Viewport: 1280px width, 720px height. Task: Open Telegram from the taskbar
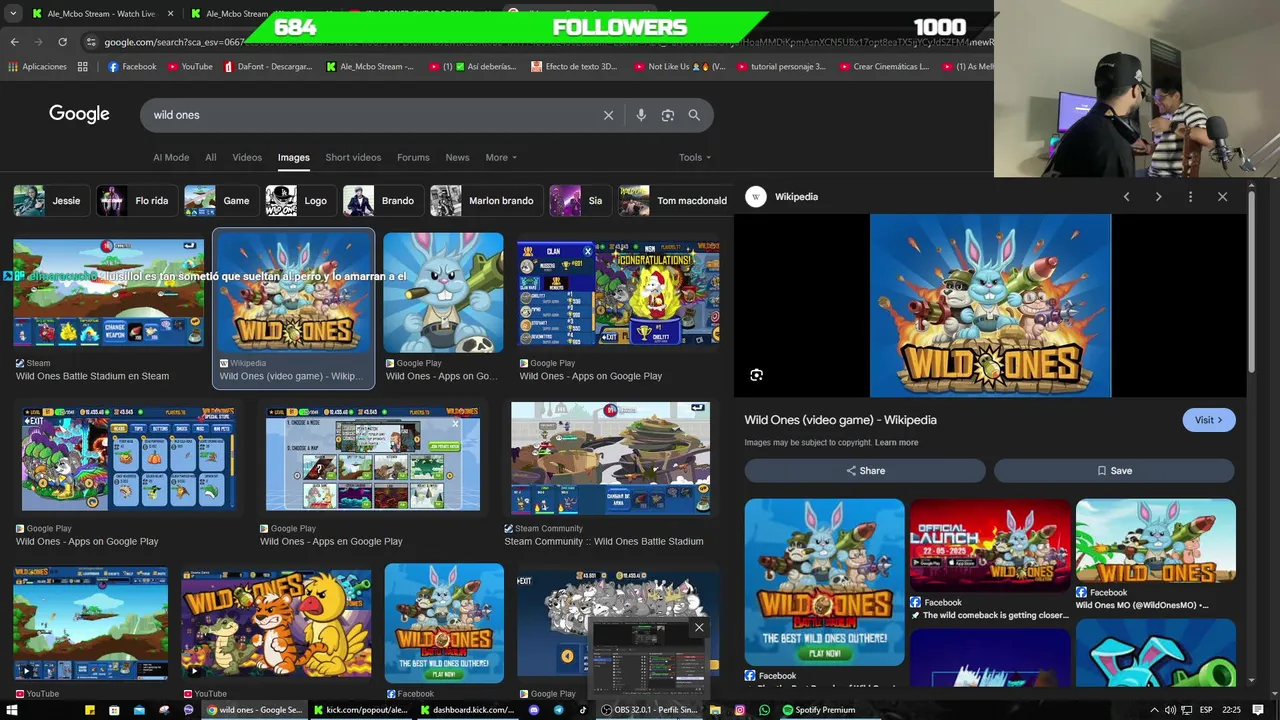(x=559, y=710)
